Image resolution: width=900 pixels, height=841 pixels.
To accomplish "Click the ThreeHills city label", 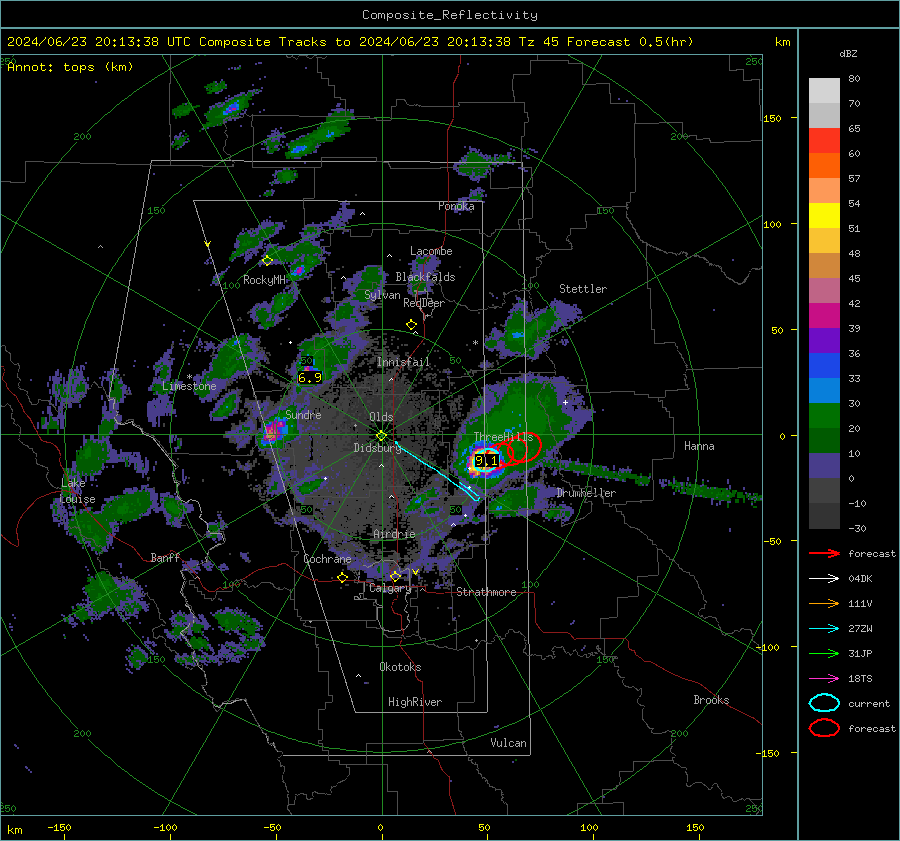I will pyautogui.click(x=503, y=437).
